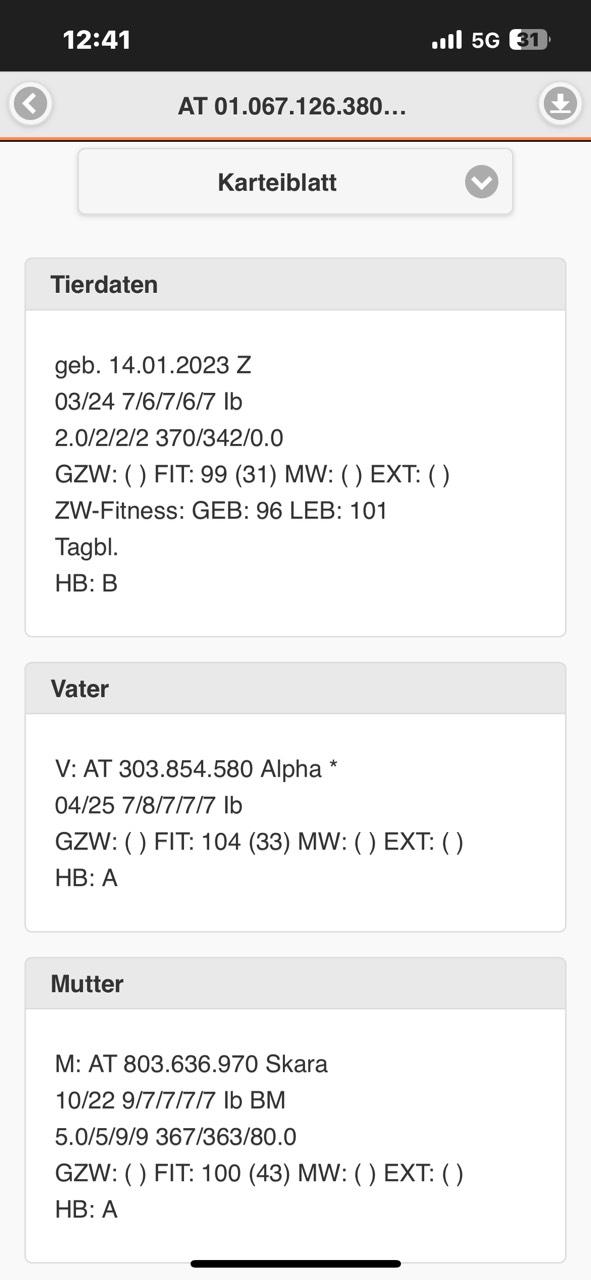The width and height of the screenshot is (591, 1280).
Task: Tap the home indicator bar
Action: [x=296, y=1264]
